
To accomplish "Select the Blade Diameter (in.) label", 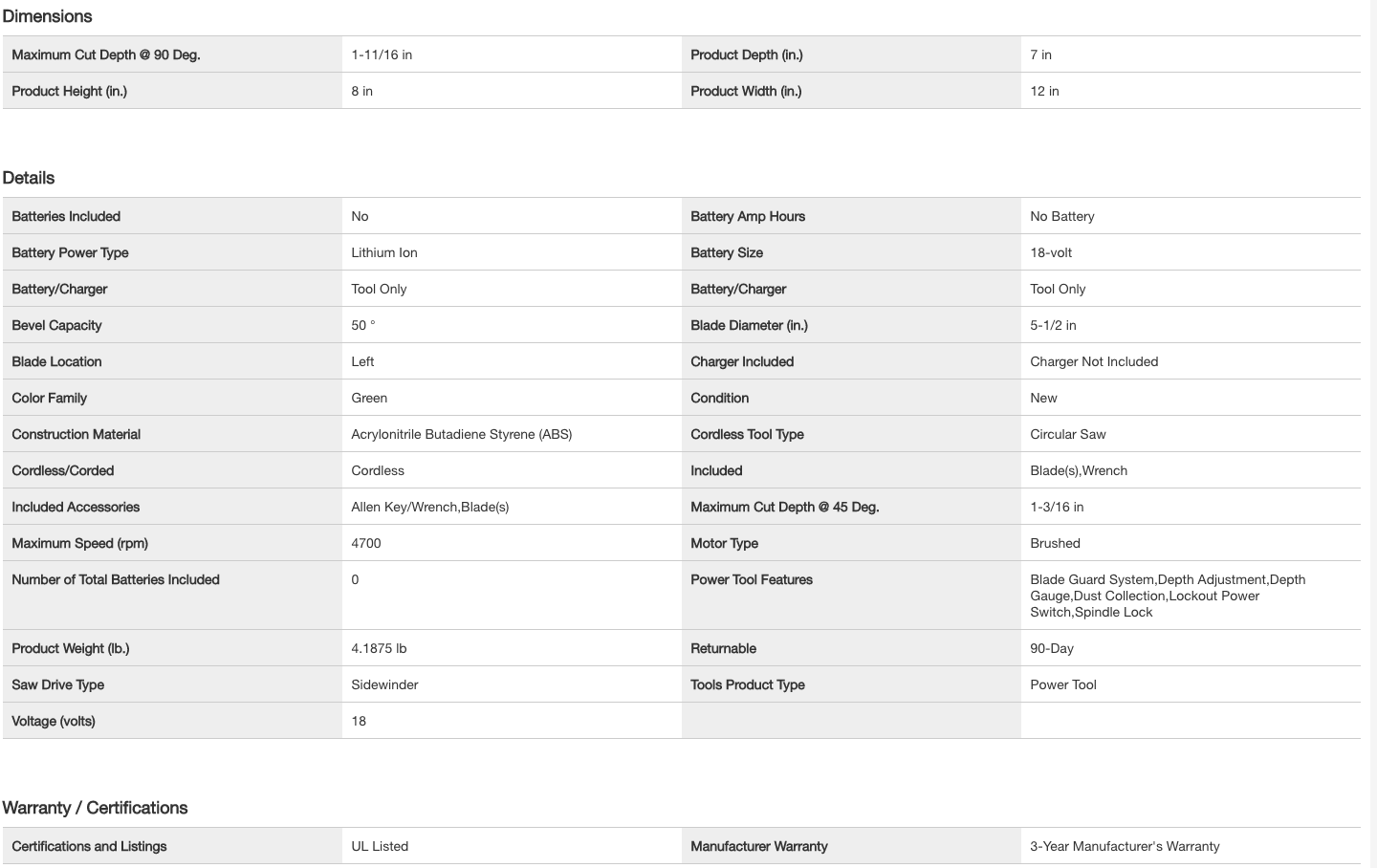I will pyautogui.click(x=749, y=325).
